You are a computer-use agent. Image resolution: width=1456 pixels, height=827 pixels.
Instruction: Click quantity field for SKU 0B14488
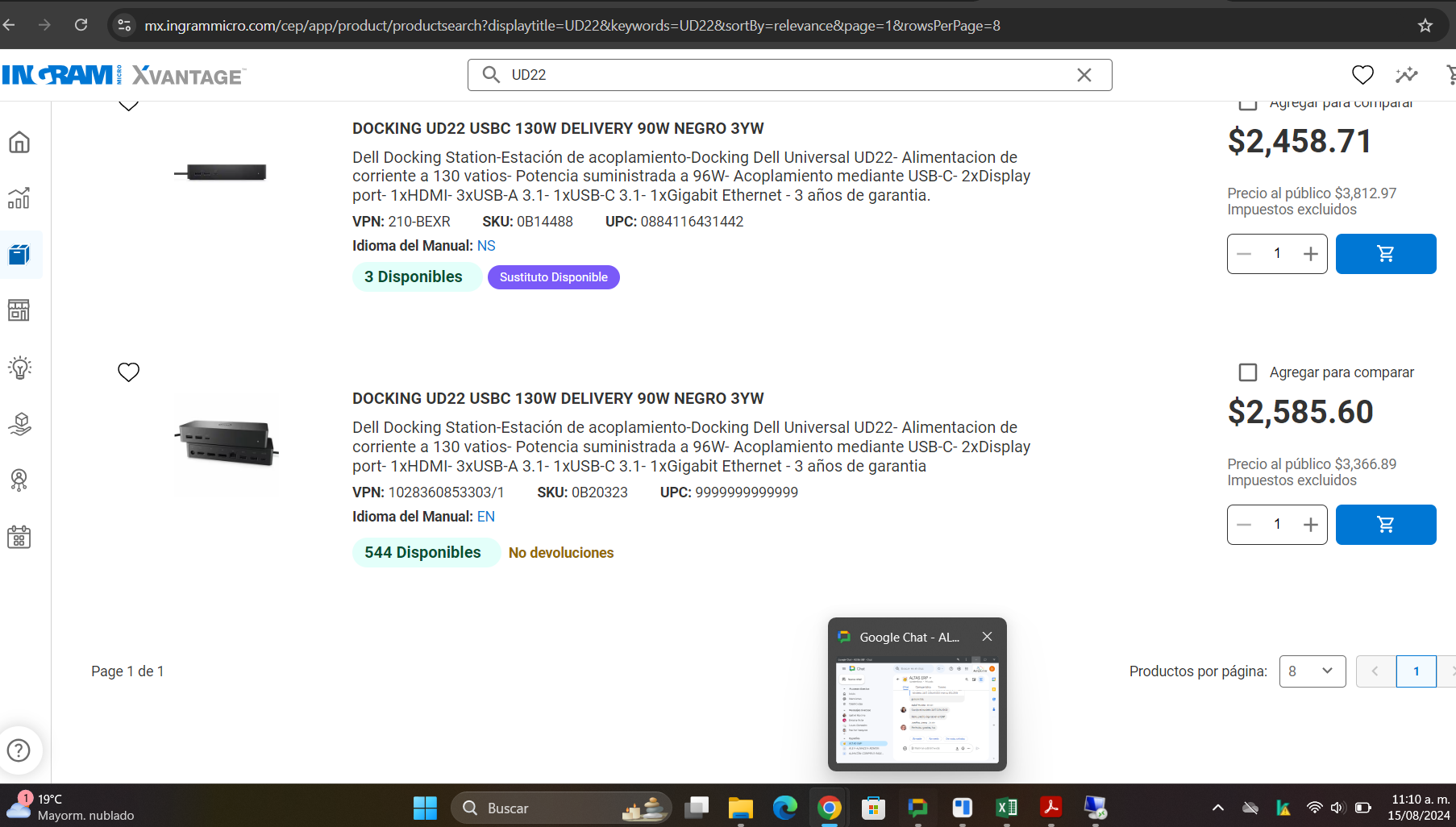click(1277, 254)
